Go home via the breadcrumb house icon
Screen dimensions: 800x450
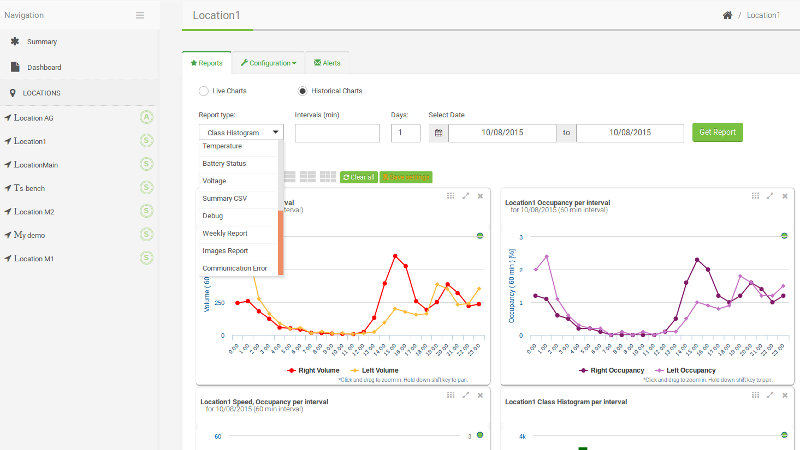click(728, 15)
